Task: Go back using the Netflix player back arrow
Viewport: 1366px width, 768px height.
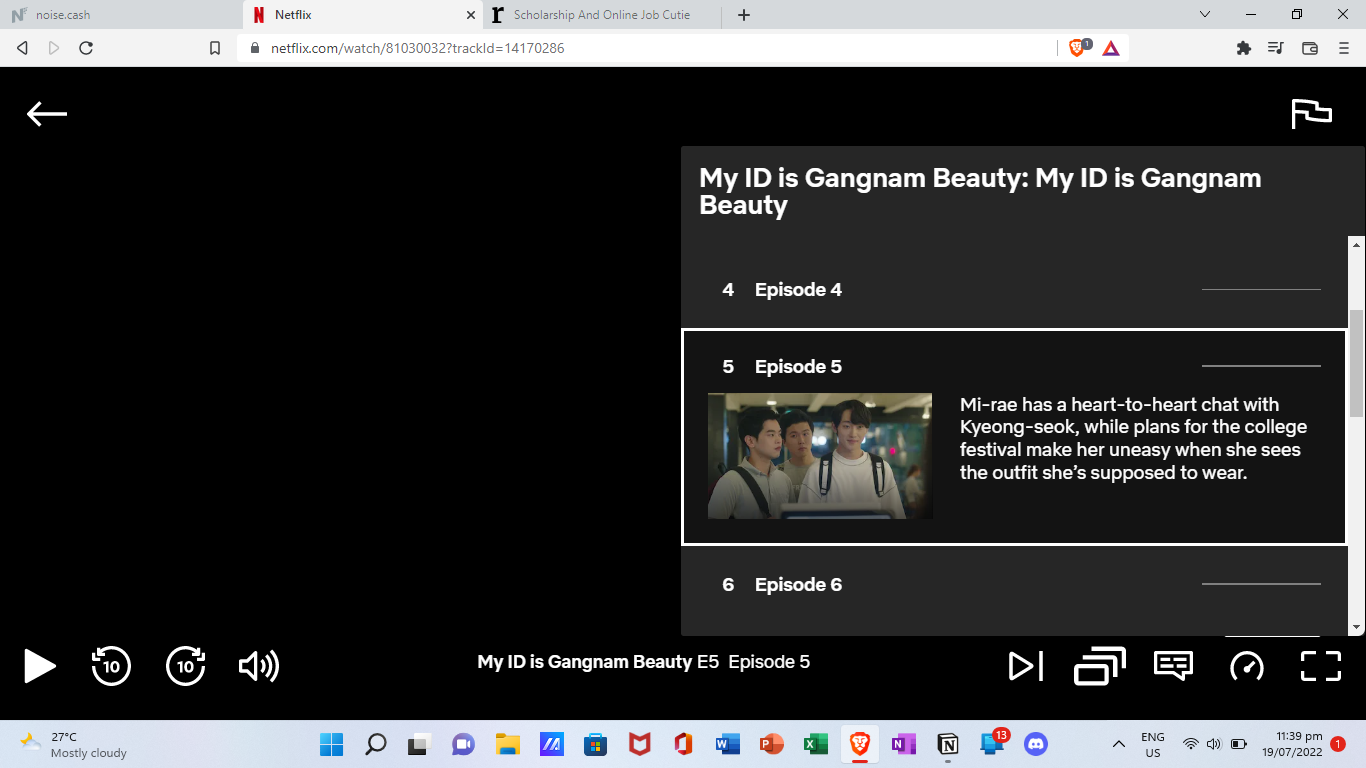Action: (47, 114)
